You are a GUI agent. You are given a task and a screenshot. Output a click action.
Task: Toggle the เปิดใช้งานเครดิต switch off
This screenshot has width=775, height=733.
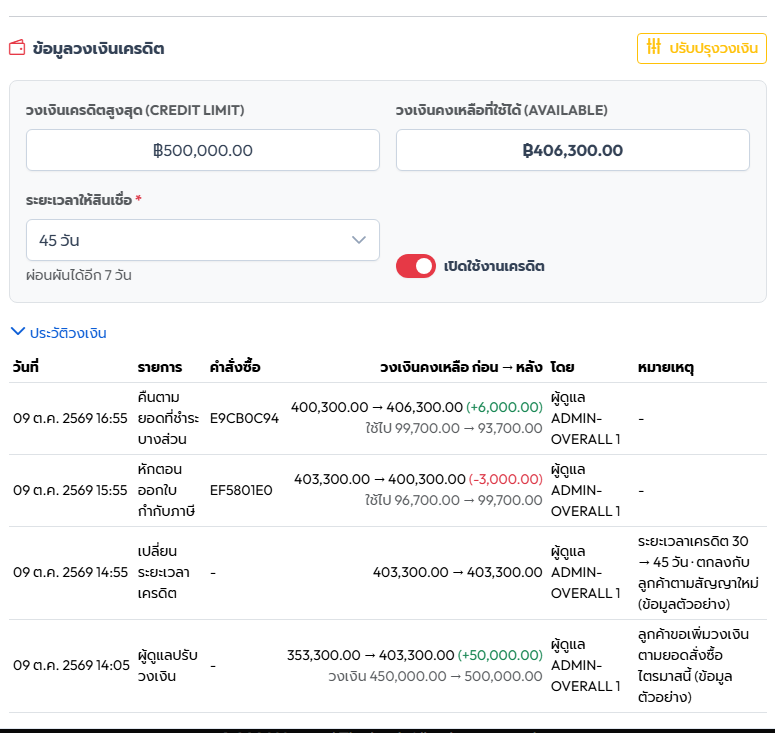click(x=416, y=266)
